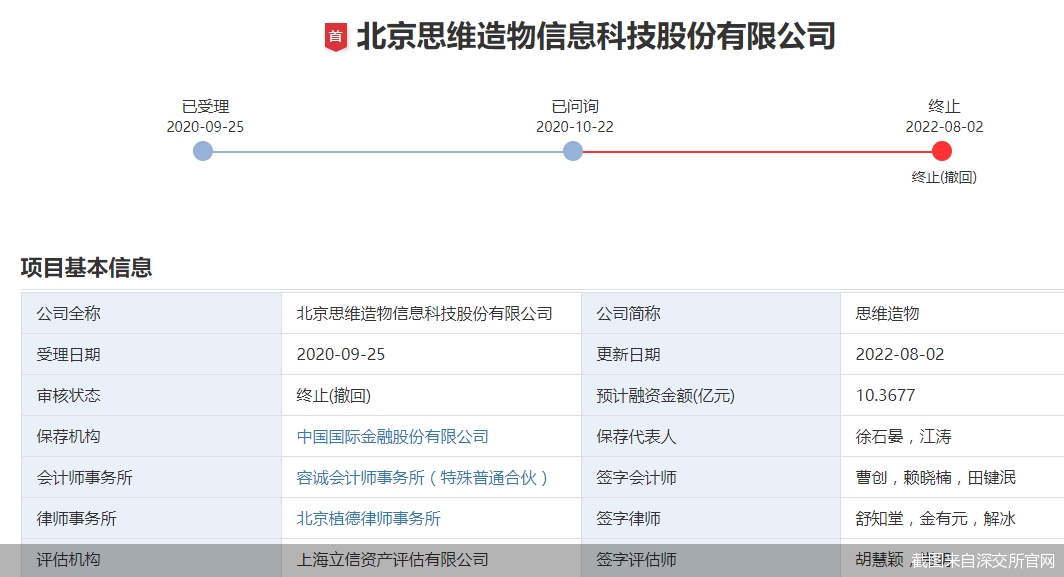1064x577 pixels.
Task: Click the red 首 badge icon beside company title
Action: [335, 37]
